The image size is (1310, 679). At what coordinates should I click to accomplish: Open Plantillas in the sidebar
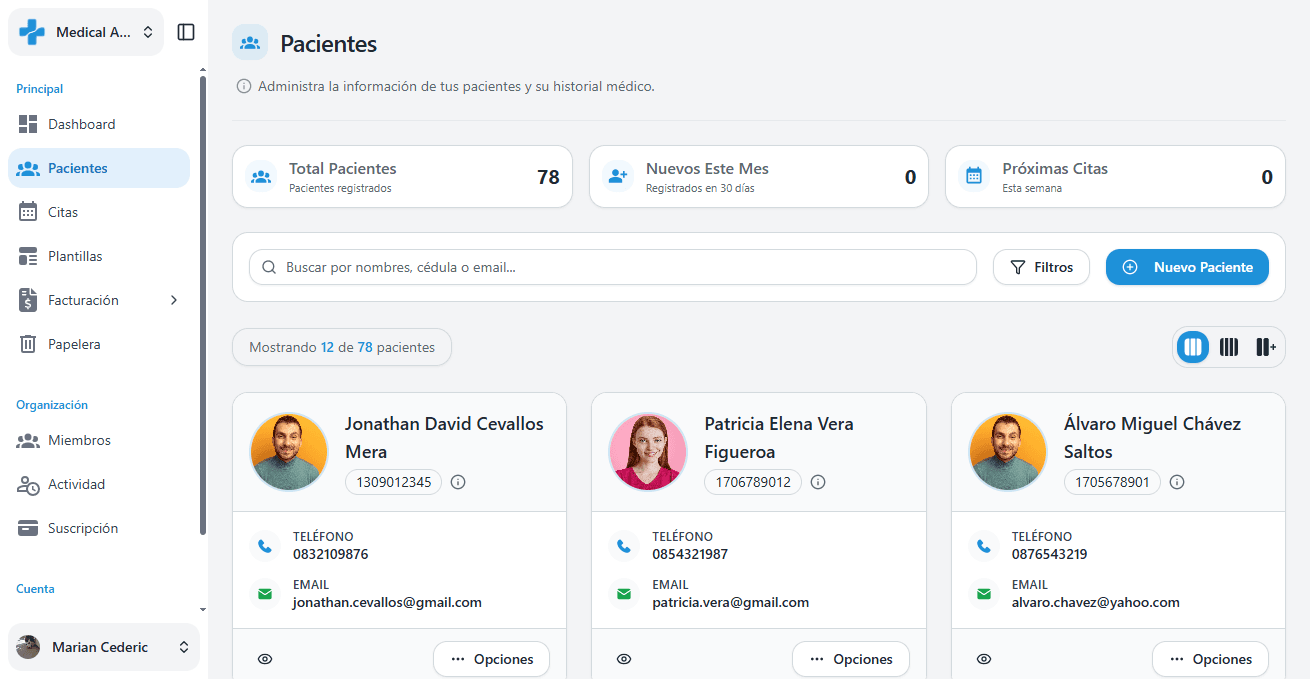99,256
